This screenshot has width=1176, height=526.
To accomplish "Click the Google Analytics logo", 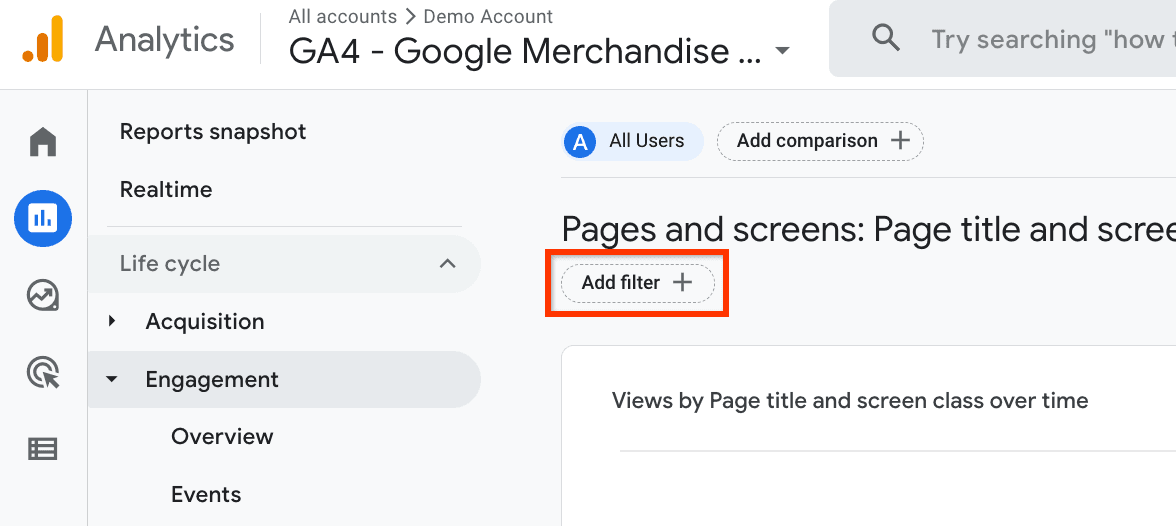I will (x=43, y=40).
